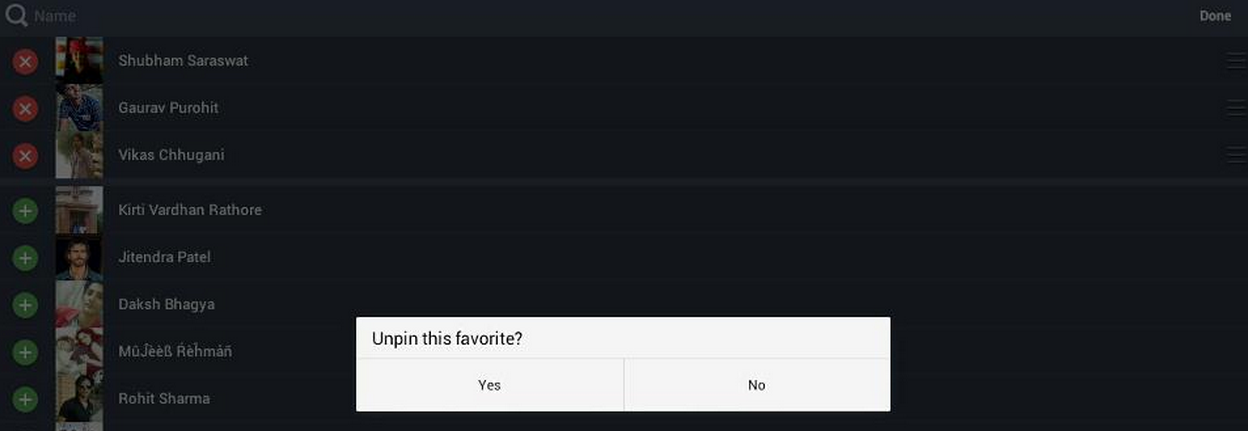Grab reorder handle beside Gaurav Purohit
The image size is (1248, 431).
pyautogui.click(x=1236, y=108)
